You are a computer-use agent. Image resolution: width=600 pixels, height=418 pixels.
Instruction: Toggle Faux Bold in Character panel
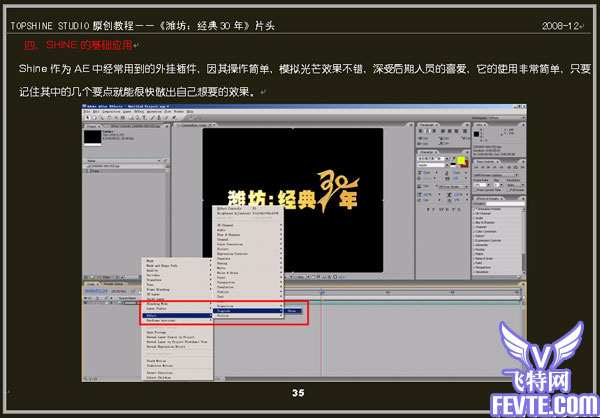pyautogui.click(x=428, y=209)
